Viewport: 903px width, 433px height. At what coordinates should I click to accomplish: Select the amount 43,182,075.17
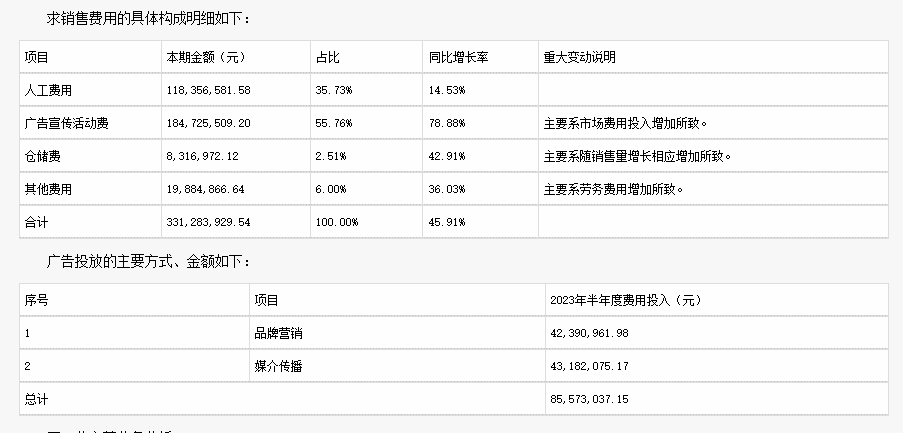589,366
